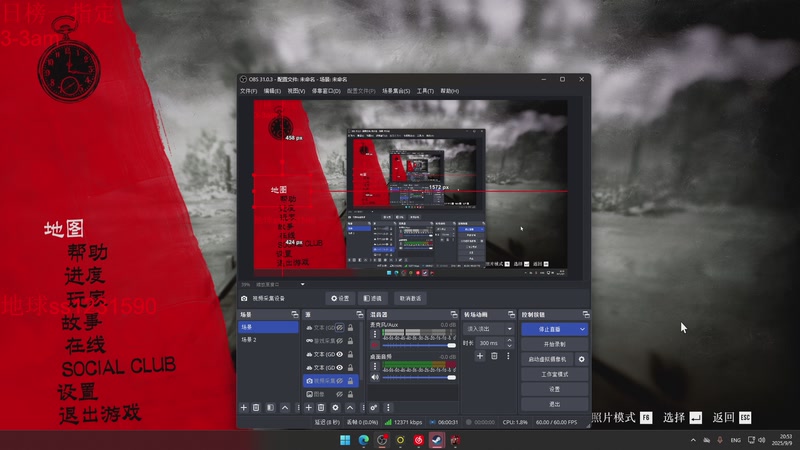
Task: Add a new scene with the plus icon
Action: pyautogui.click(x=243, y=408)
